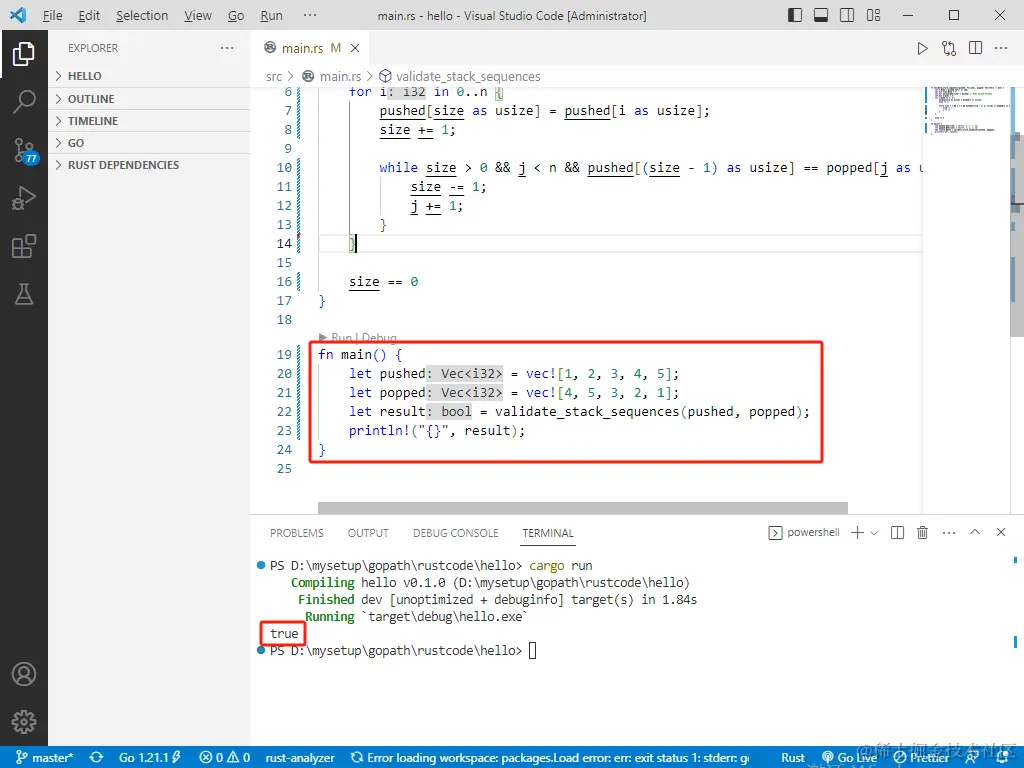This screenshot has height=768, width=1024.
Task: Open the Explorer view in activity bar
Action: (24, 54)
